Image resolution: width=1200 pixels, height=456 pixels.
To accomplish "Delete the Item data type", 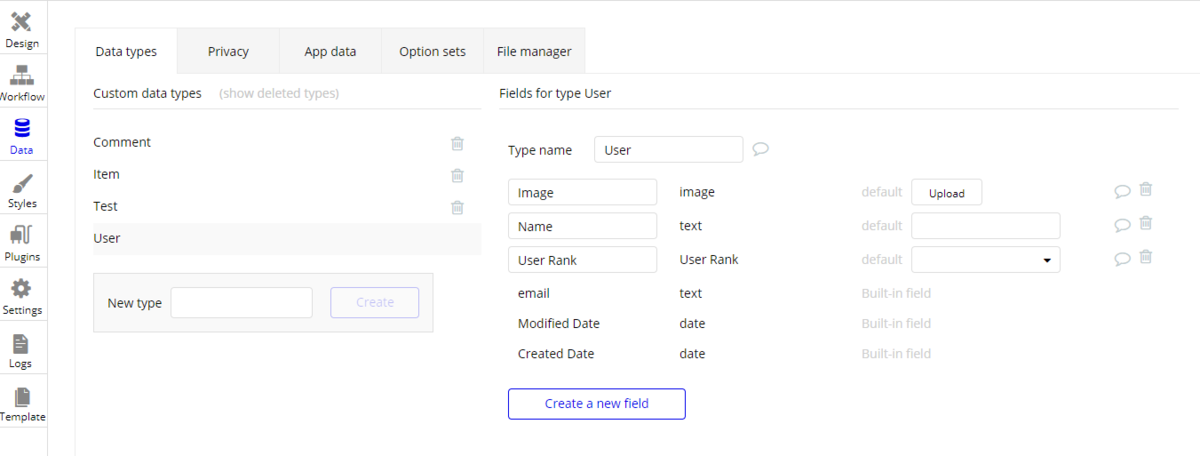I will click(x=457, y=175).
